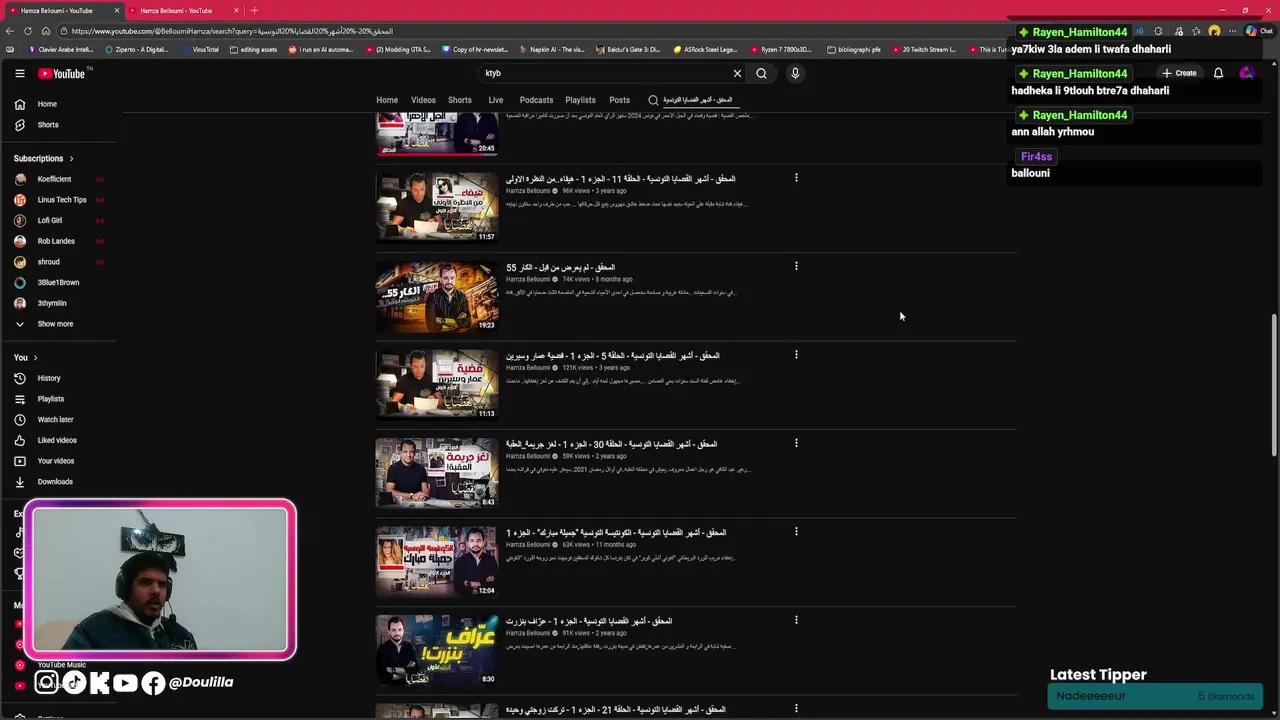The image size is (1280, 720).
Task: Click the channel search magnifier icon
Action: point(653,100)
